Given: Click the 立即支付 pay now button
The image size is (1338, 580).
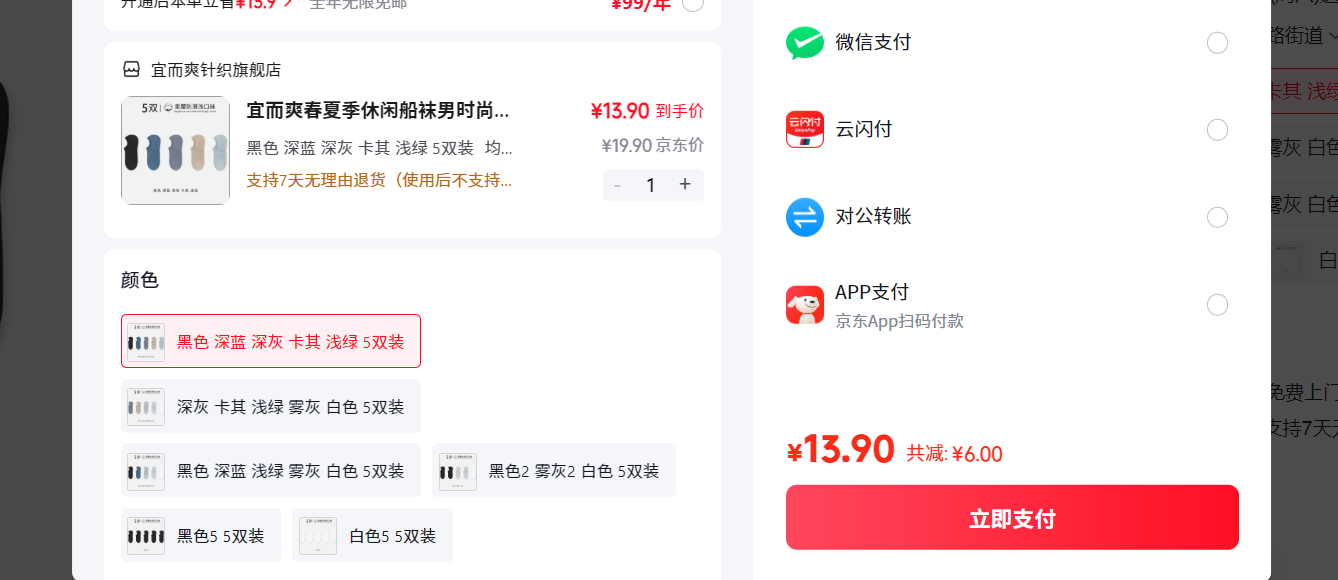Looking at the screenshot, I should point(1012,517).
